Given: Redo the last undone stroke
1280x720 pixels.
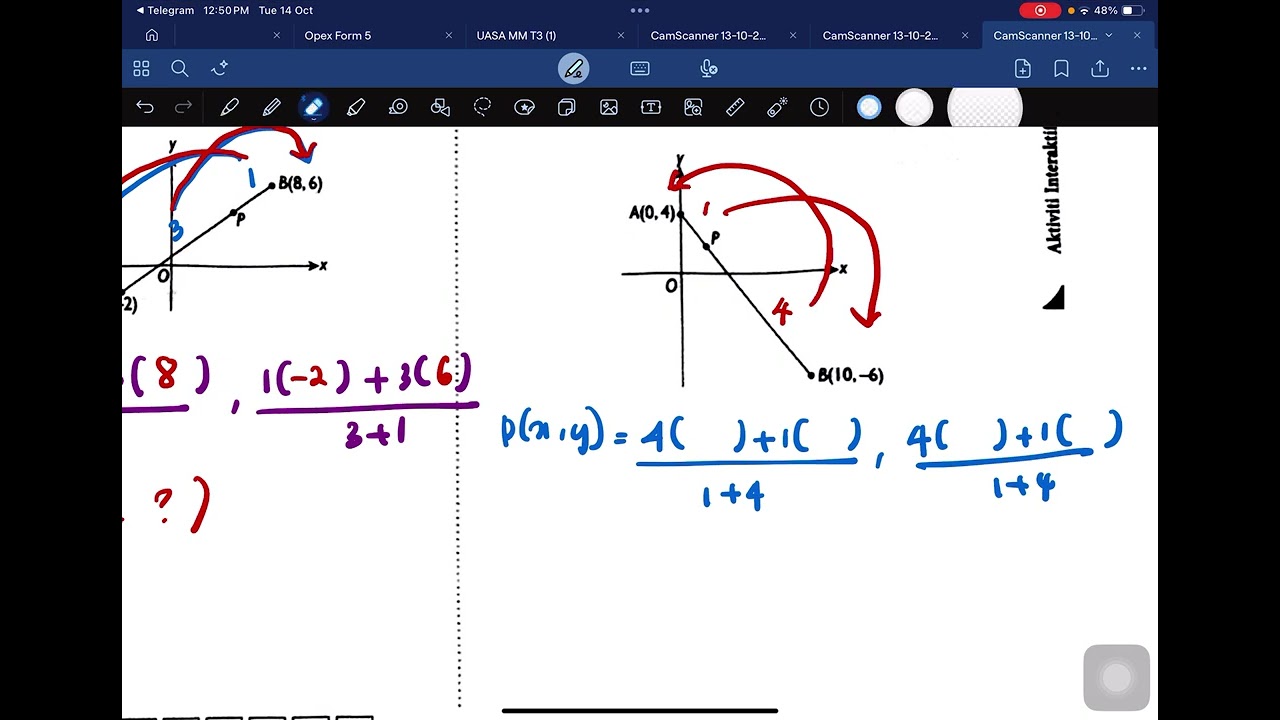Looking at the screenshot, I should click(x=183, y=107).
